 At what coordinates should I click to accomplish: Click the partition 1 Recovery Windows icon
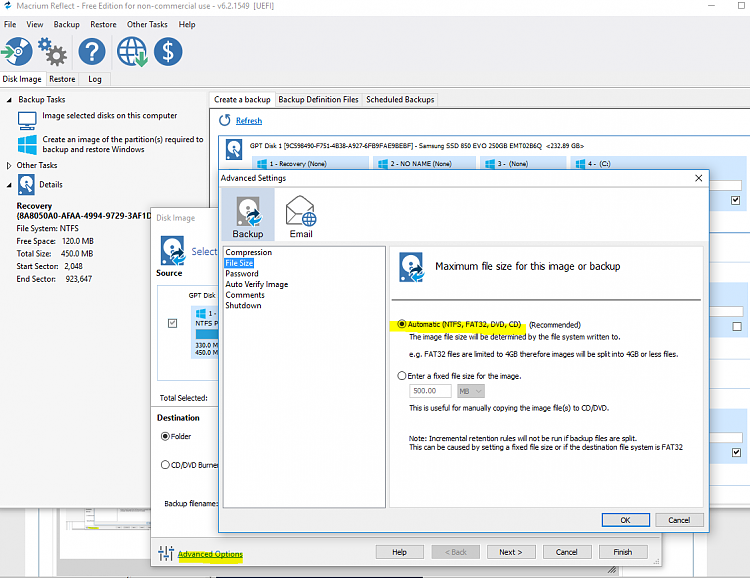tap(262, 164)
